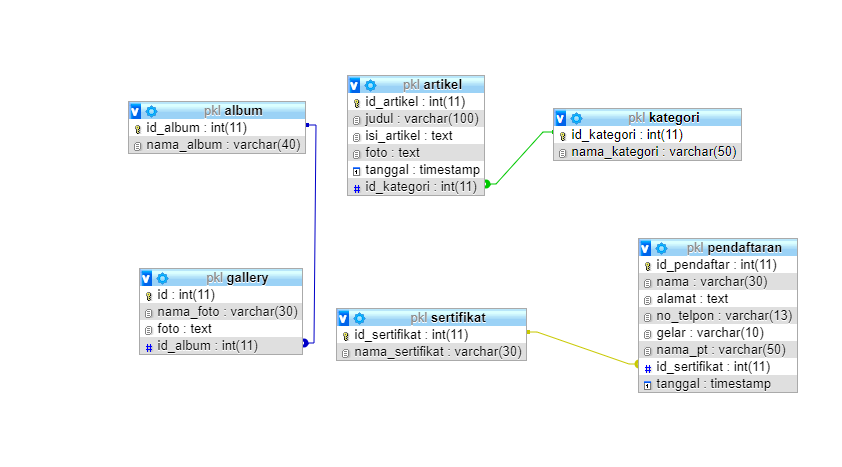Click the sertifikat table's gear icon

[359, 318]
